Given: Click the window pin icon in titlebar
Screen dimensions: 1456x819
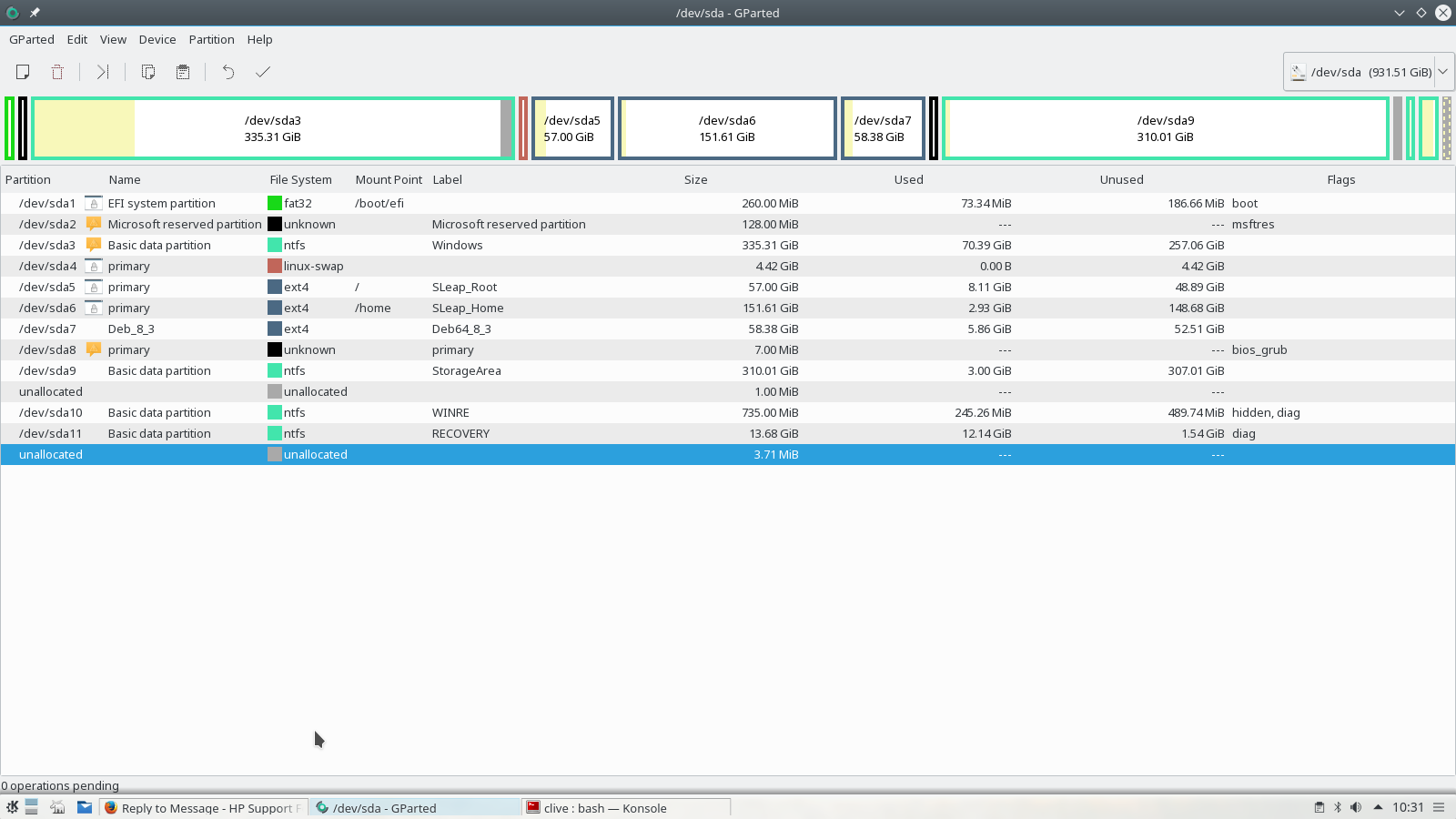Looking at the screenshot, I should click(35, 13).
